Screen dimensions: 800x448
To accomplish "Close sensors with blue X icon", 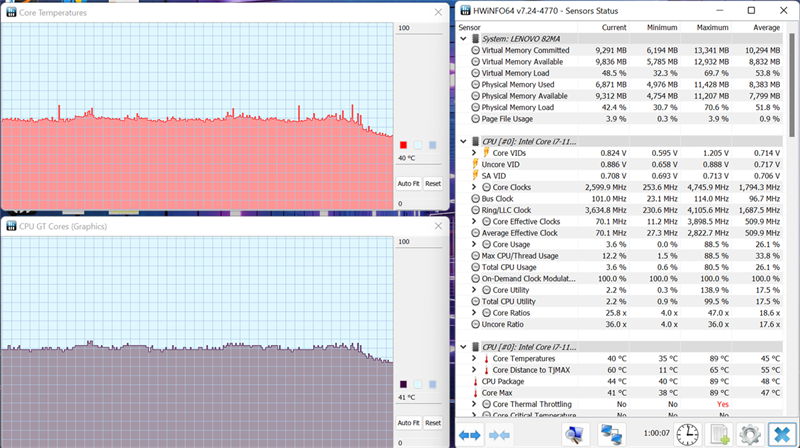I will pos(782,435).
